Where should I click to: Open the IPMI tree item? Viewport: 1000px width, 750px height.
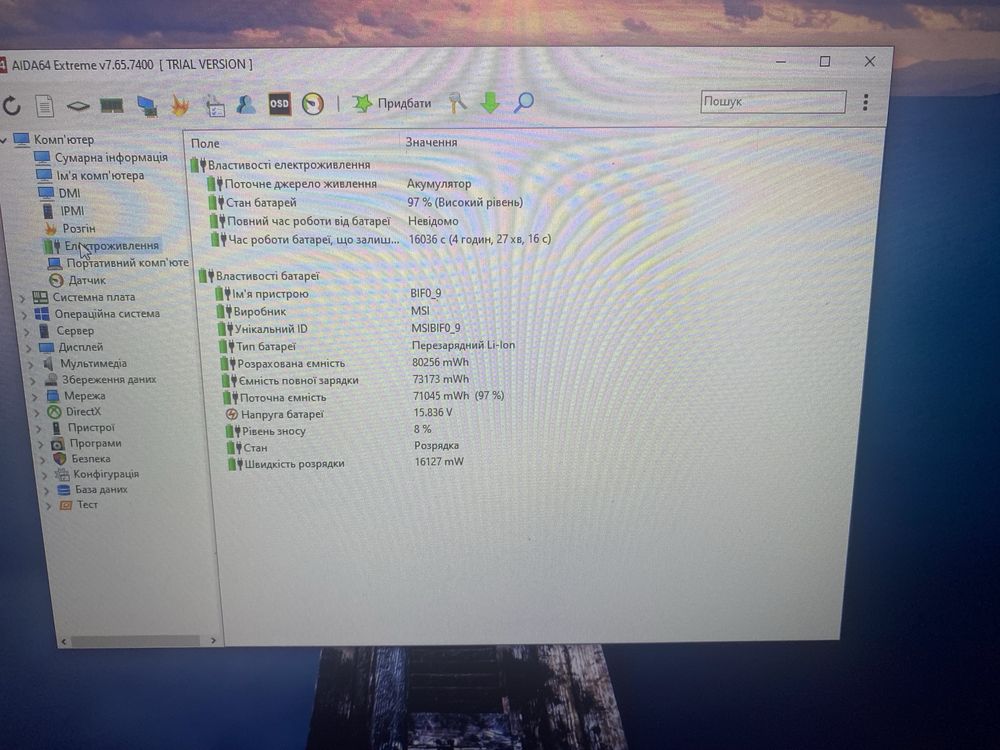(x=72, y=211)
